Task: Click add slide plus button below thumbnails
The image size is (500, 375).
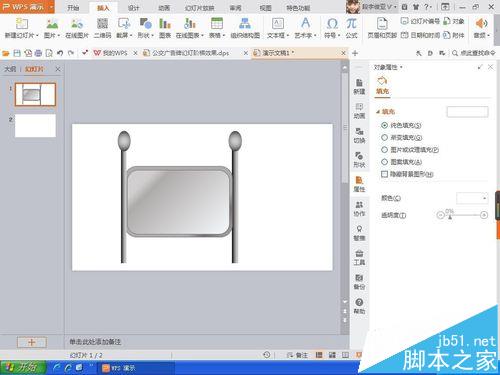Action: [x=32, y=342]
